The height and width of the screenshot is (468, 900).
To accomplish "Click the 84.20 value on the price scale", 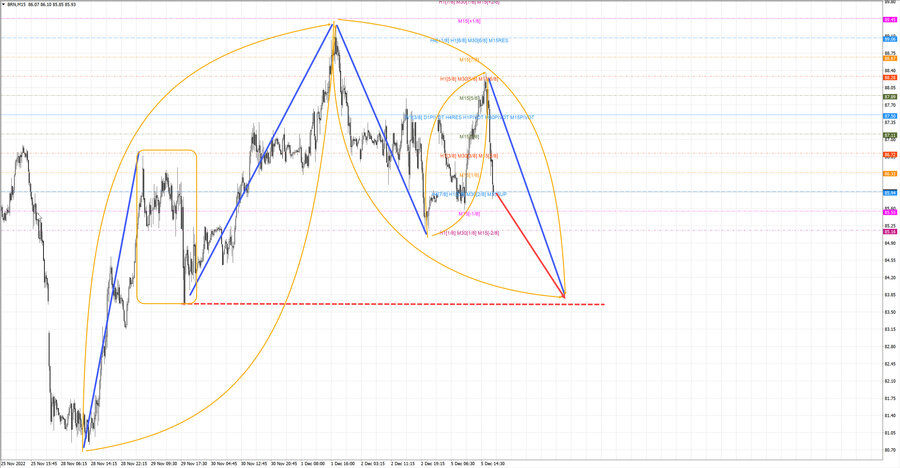I will pyautogui.click(x=890, y=277).
